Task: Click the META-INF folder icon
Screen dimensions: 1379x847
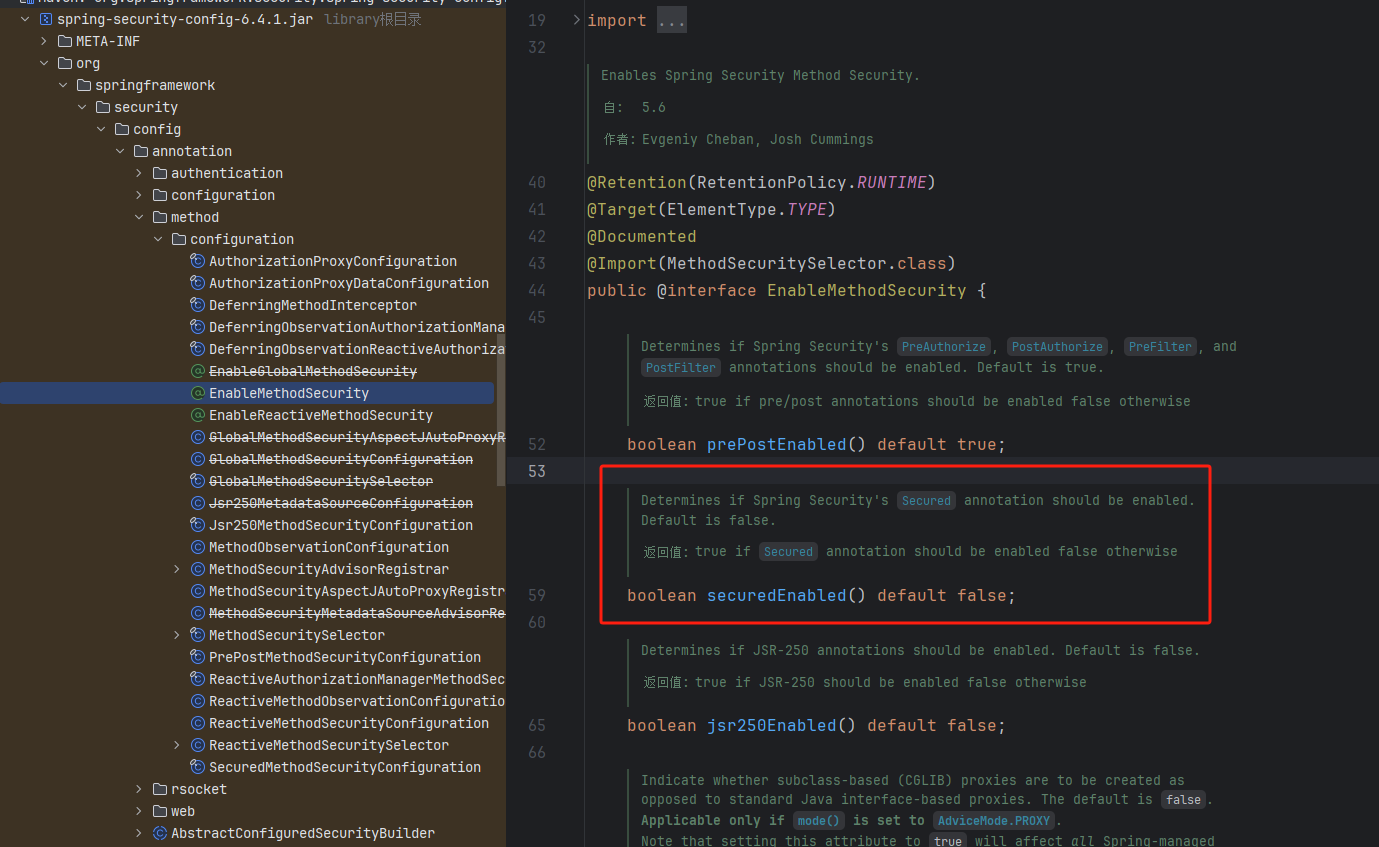Action: point(65,41)
